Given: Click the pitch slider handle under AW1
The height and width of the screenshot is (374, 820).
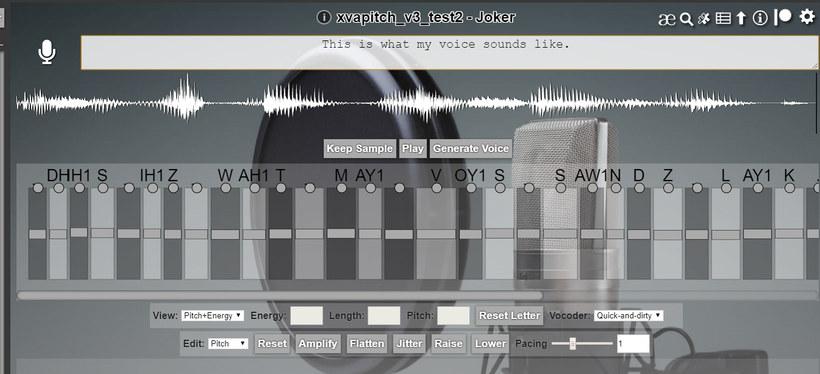Looking at the screenshot, I should [592, 234].
